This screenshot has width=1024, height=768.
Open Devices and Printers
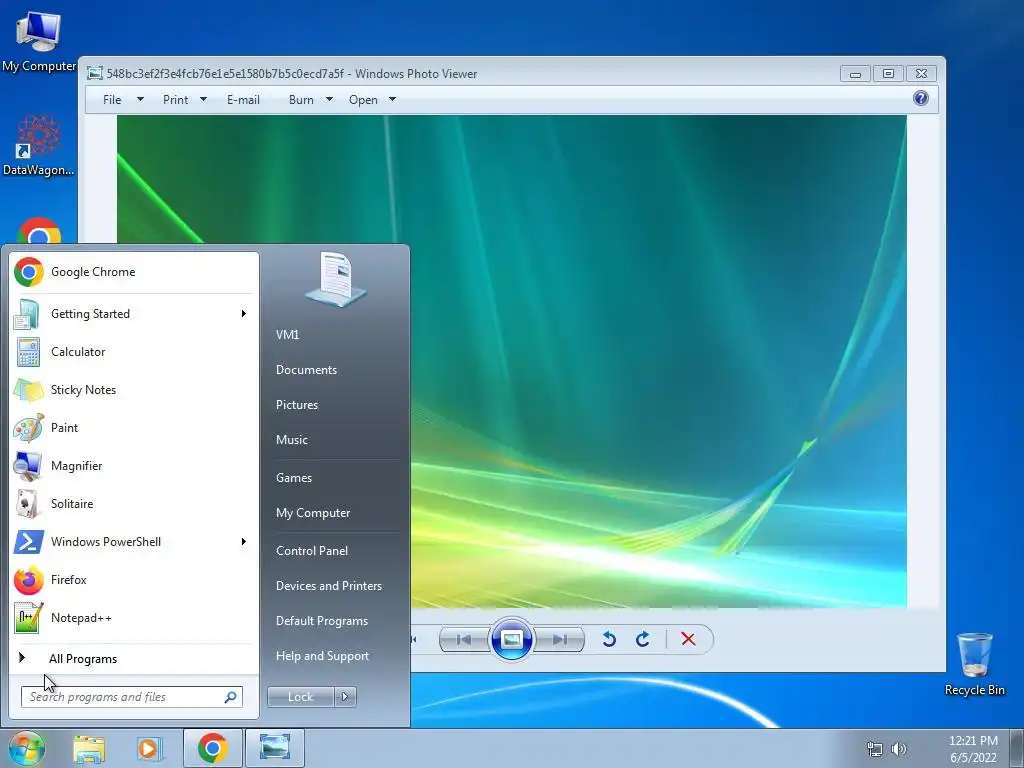(x=336, y=586)
